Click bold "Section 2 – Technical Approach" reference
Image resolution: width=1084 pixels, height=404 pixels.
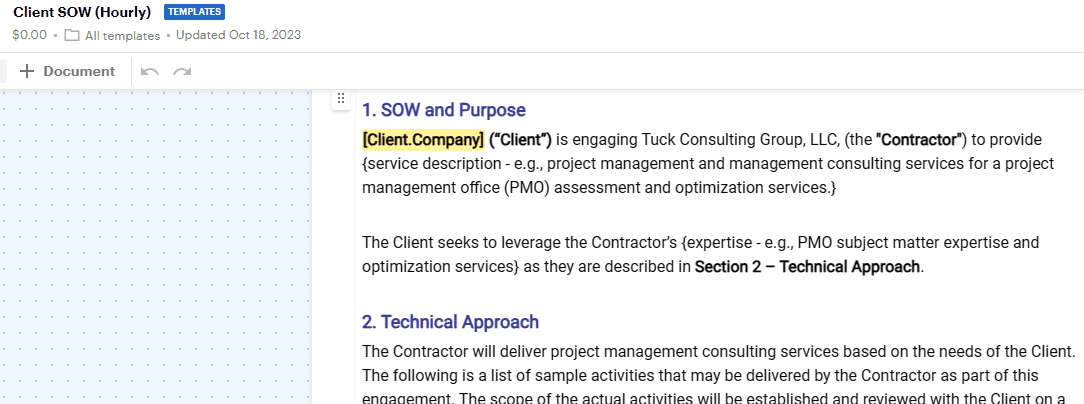tap(807, 266)
